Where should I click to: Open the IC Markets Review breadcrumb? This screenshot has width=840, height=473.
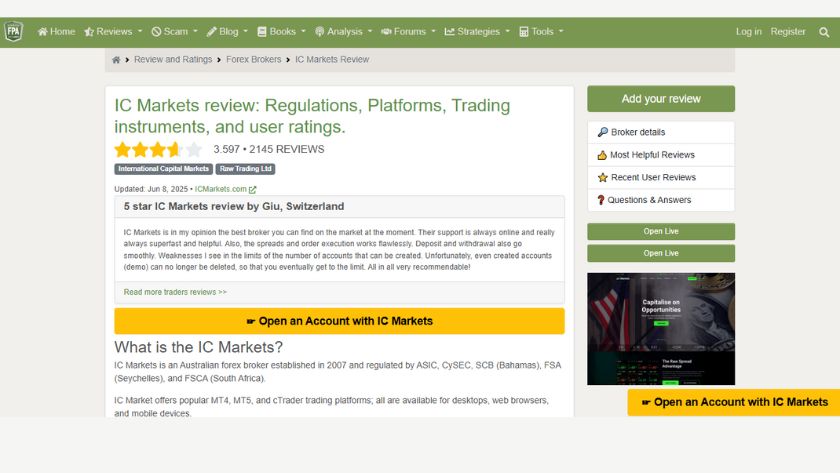click(x=332, y=59)
